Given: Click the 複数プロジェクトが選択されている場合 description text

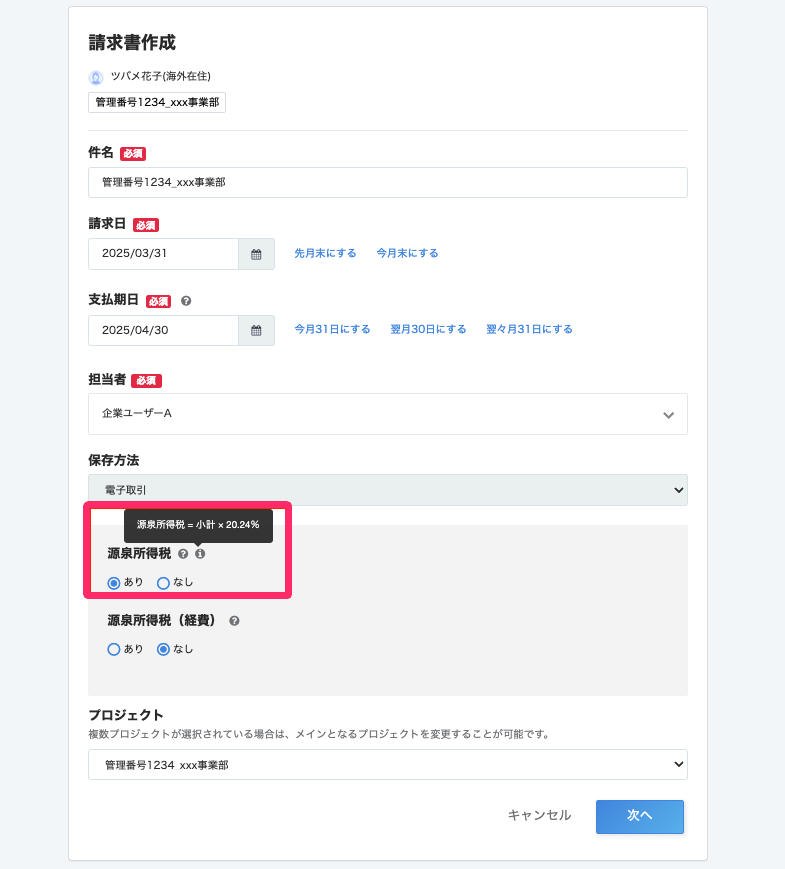Looking at the screenshot, I should click(319, 734).
